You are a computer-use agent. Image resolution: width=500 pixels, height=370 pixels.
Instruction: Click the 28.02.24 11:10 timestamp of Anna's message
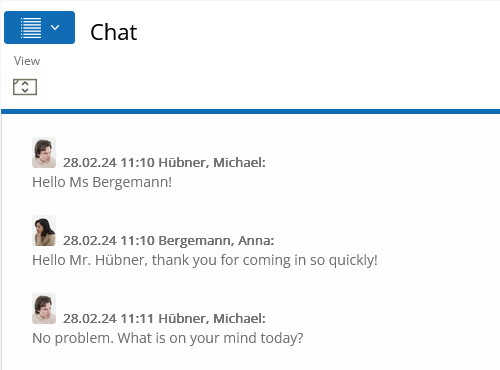click(109, 241)
